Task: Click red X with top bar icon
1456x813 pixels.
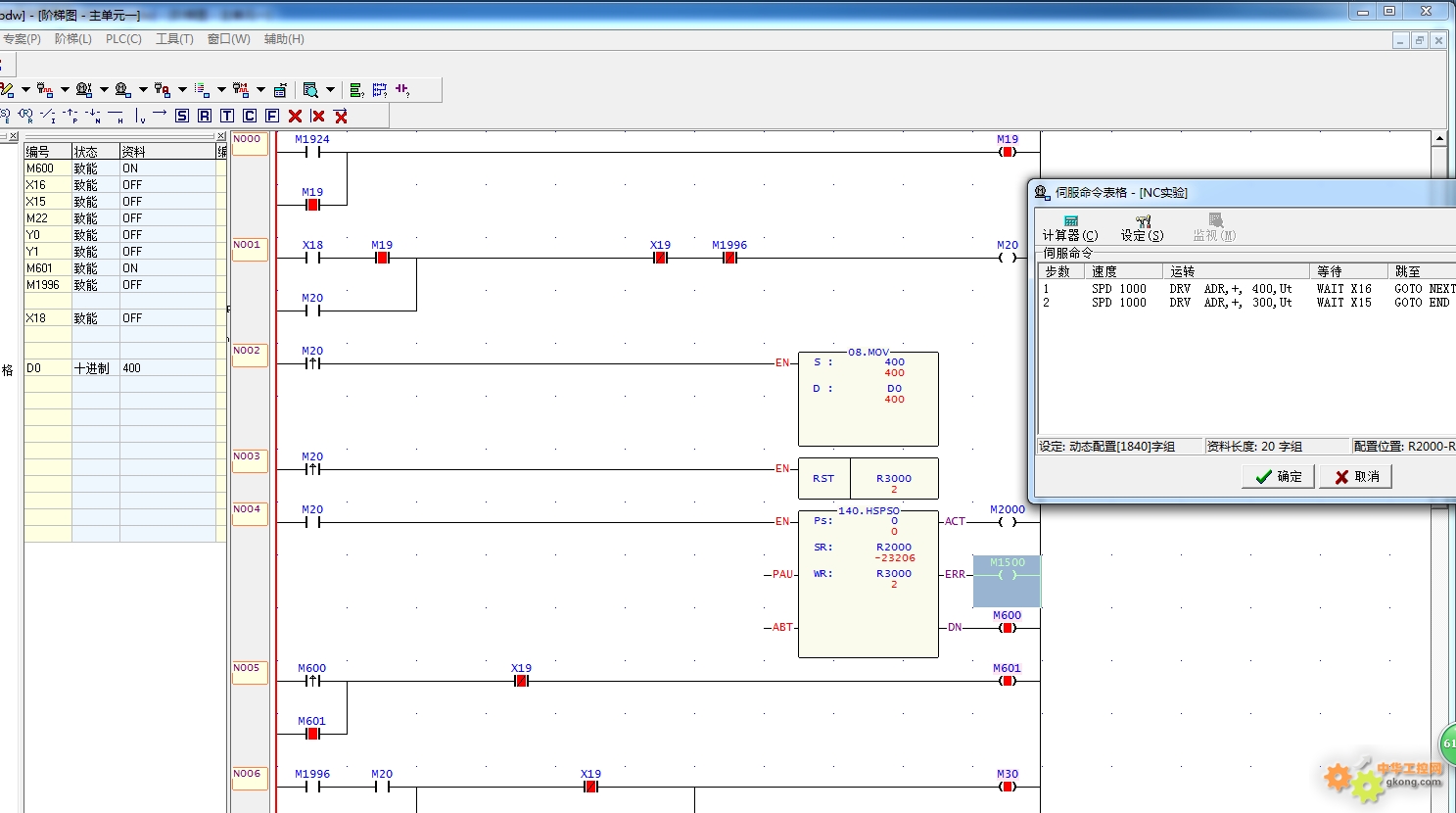Action: point(341,116)
